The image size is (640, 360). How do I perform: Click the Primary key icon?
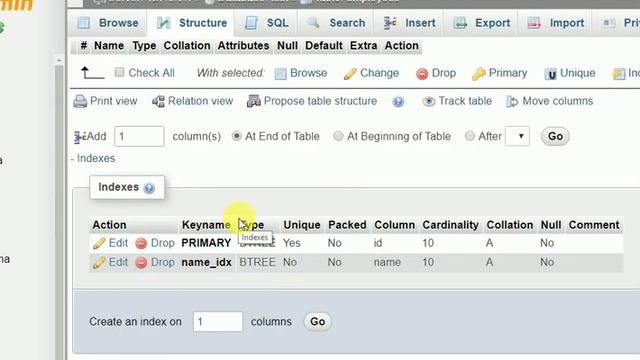478,74
